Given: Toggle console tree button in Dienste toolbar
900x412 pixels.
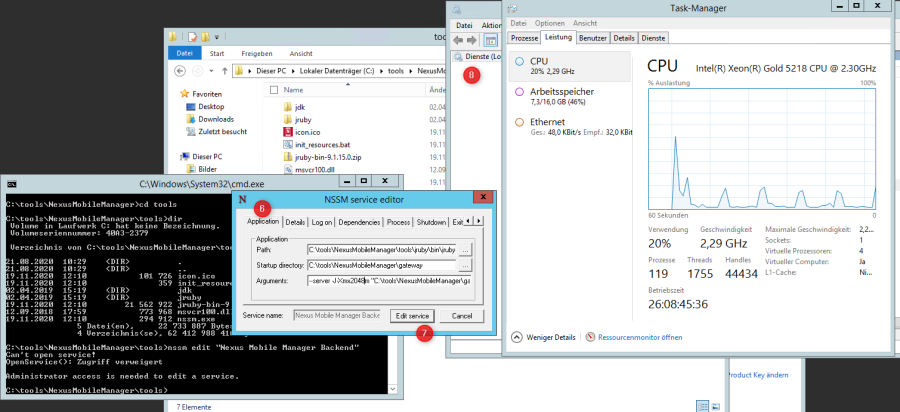Looking at the screenshot, I should [x=490, y=40].
